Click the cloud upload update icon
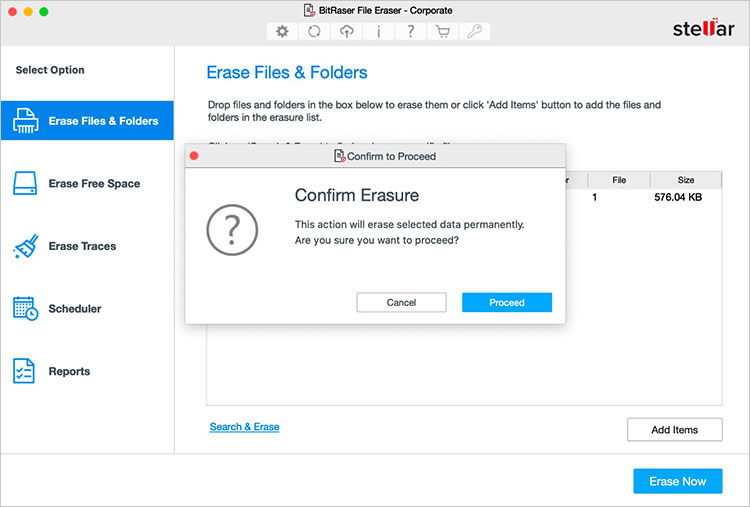This screenshot has width=750, height=507. pyautogui.click(x=346, y=32)
